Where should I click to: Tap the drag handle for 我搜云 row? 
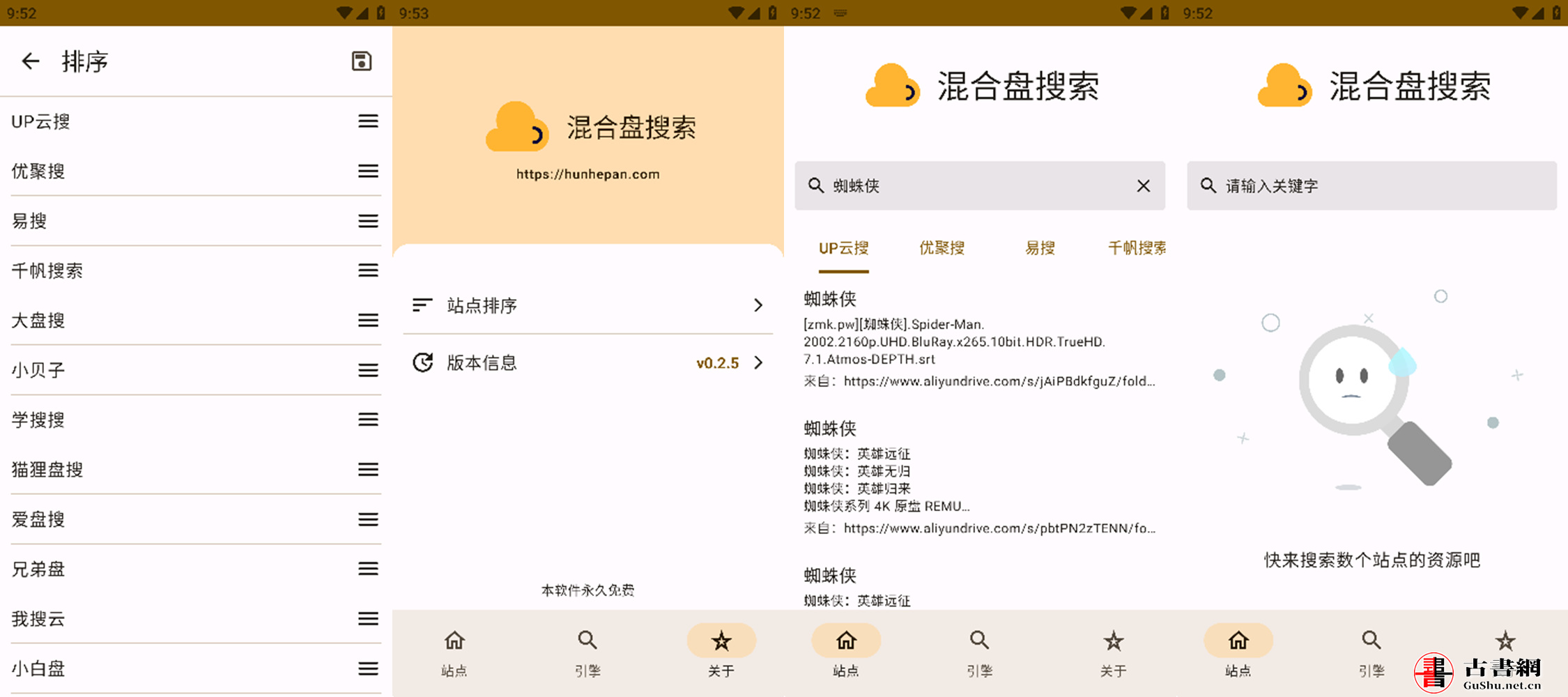369,619
